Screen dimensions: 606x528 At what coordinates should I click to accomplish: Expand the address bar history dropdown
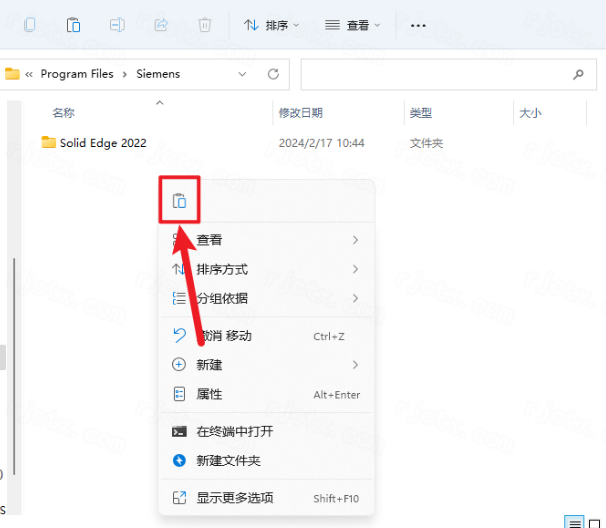[243, 74]
